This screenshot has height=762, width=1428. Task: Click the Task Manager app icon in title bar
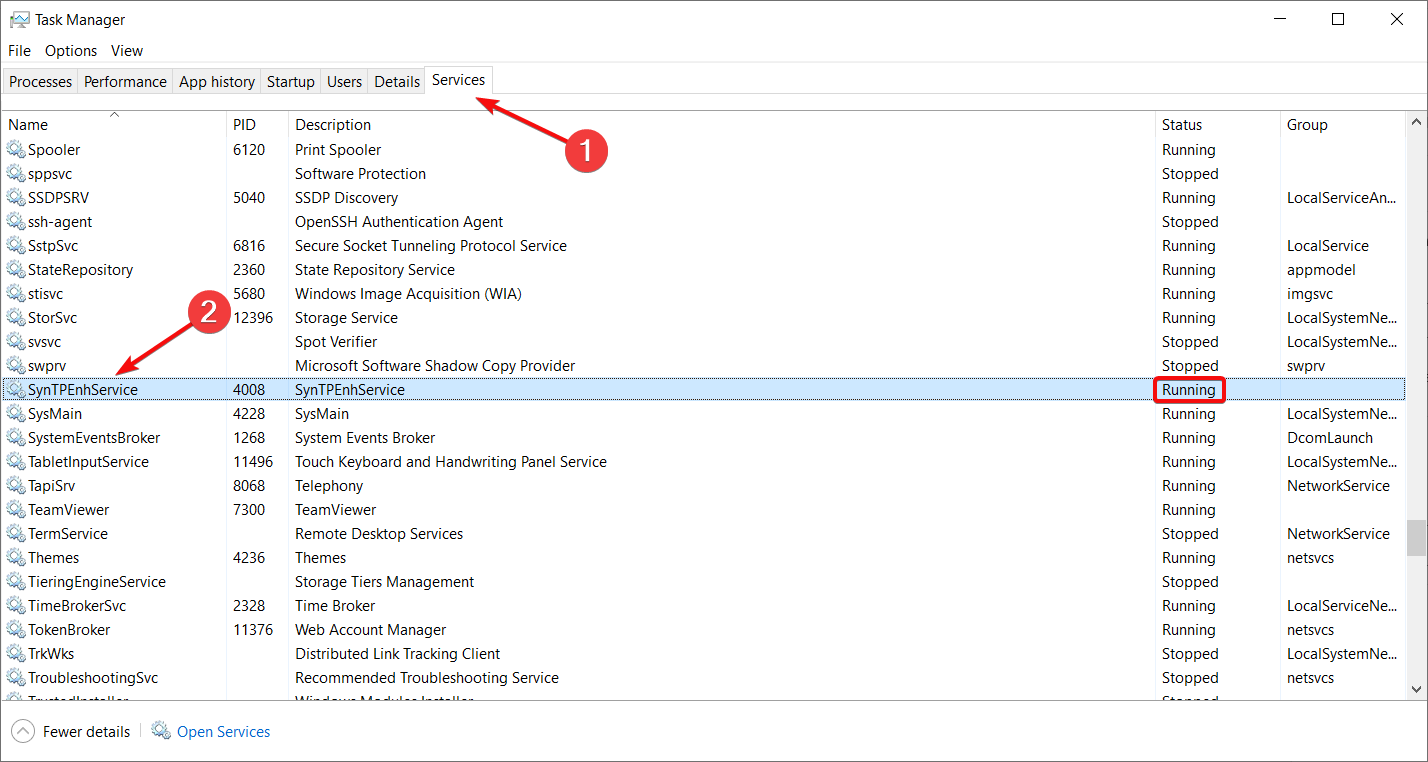tap(19, 19)
